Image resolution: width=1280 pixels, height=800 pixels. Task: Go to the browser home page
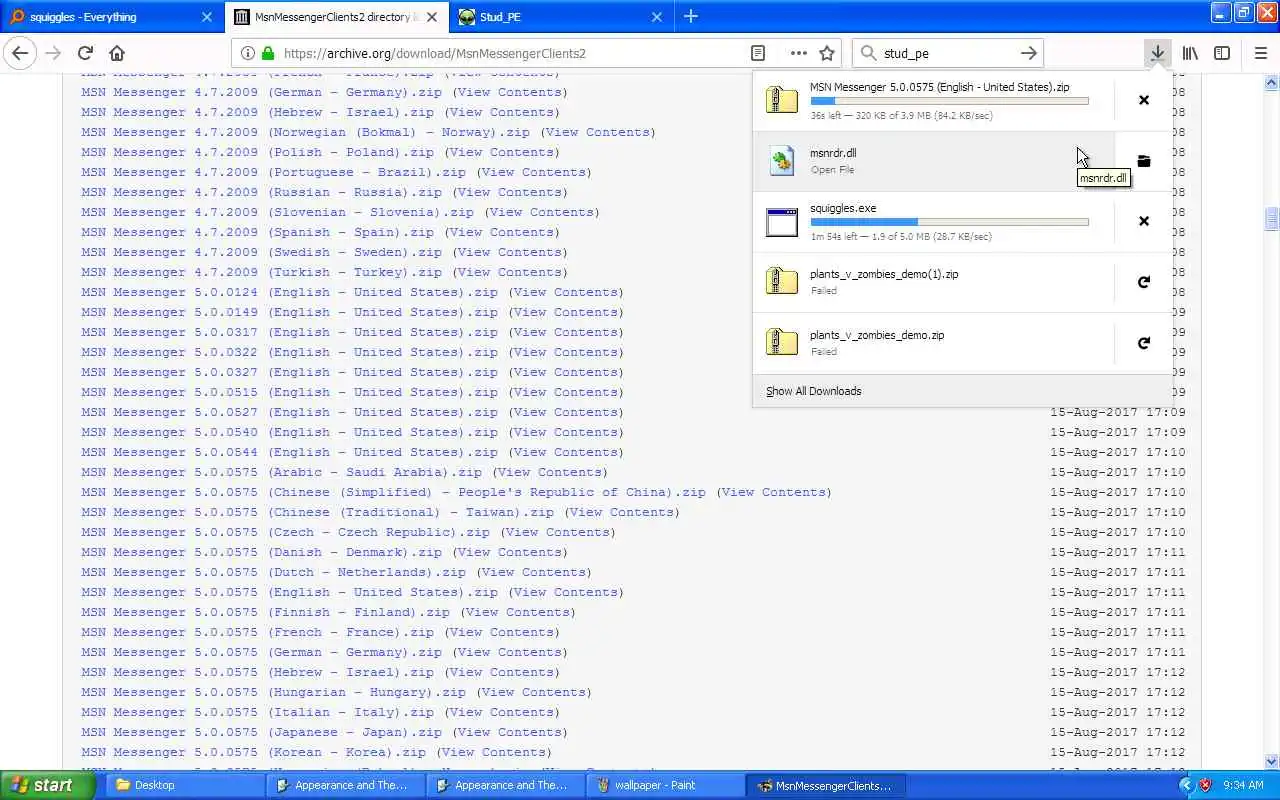(x=117, y=53)
